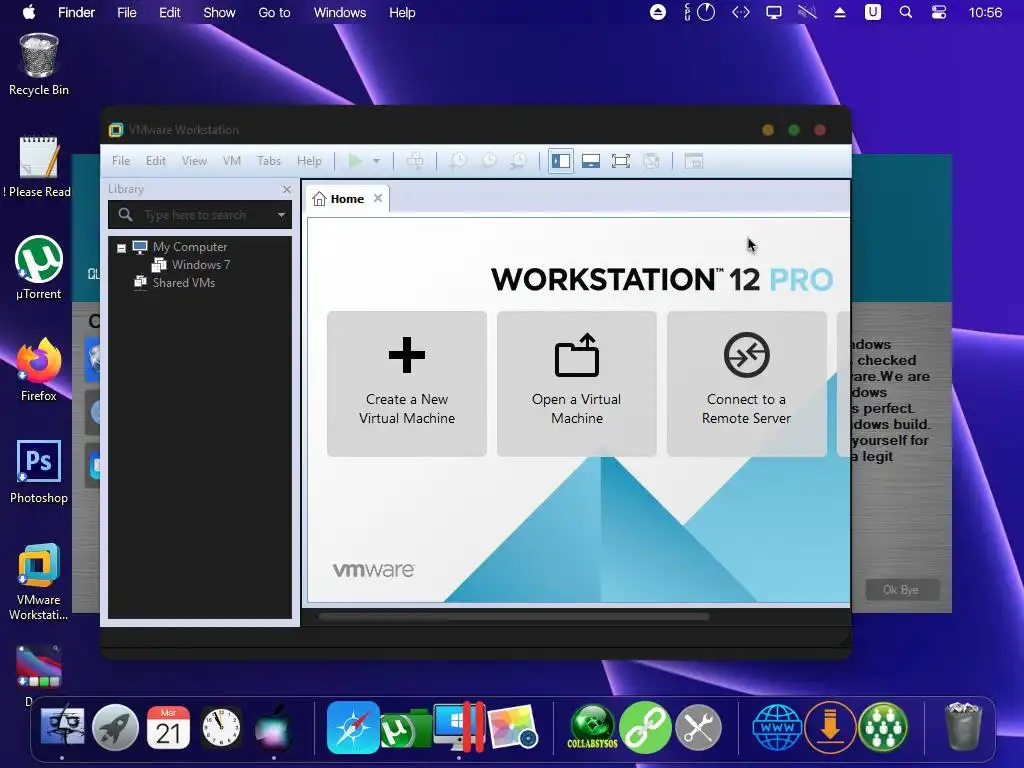
Task: Click Create a New Virtual Machine
Action: (407, 384)
